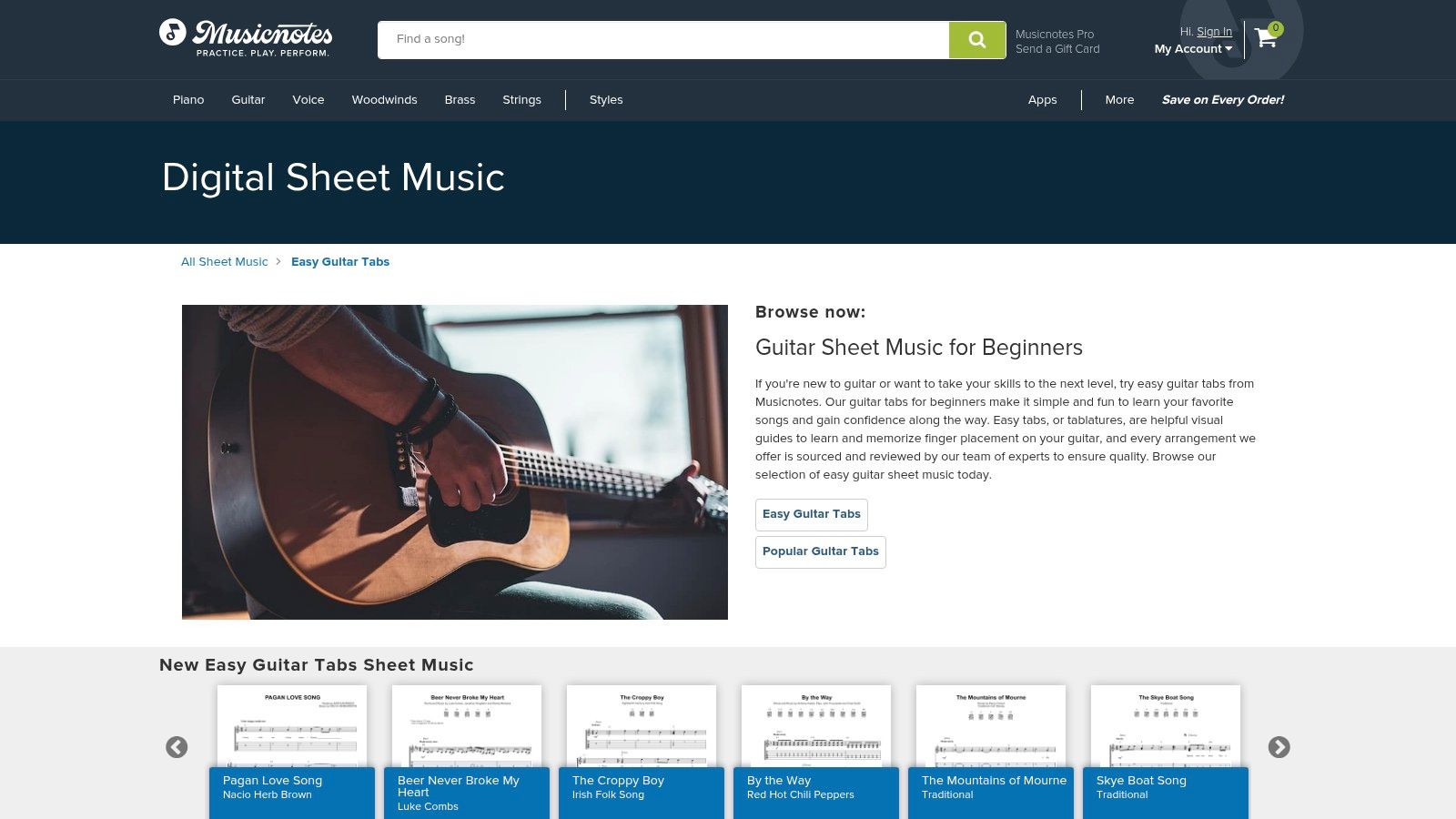This screenshot has height=819, width=1456.
Task: Open the Woodwinds category
Action: pyautogui.click(x=384, y=100)
